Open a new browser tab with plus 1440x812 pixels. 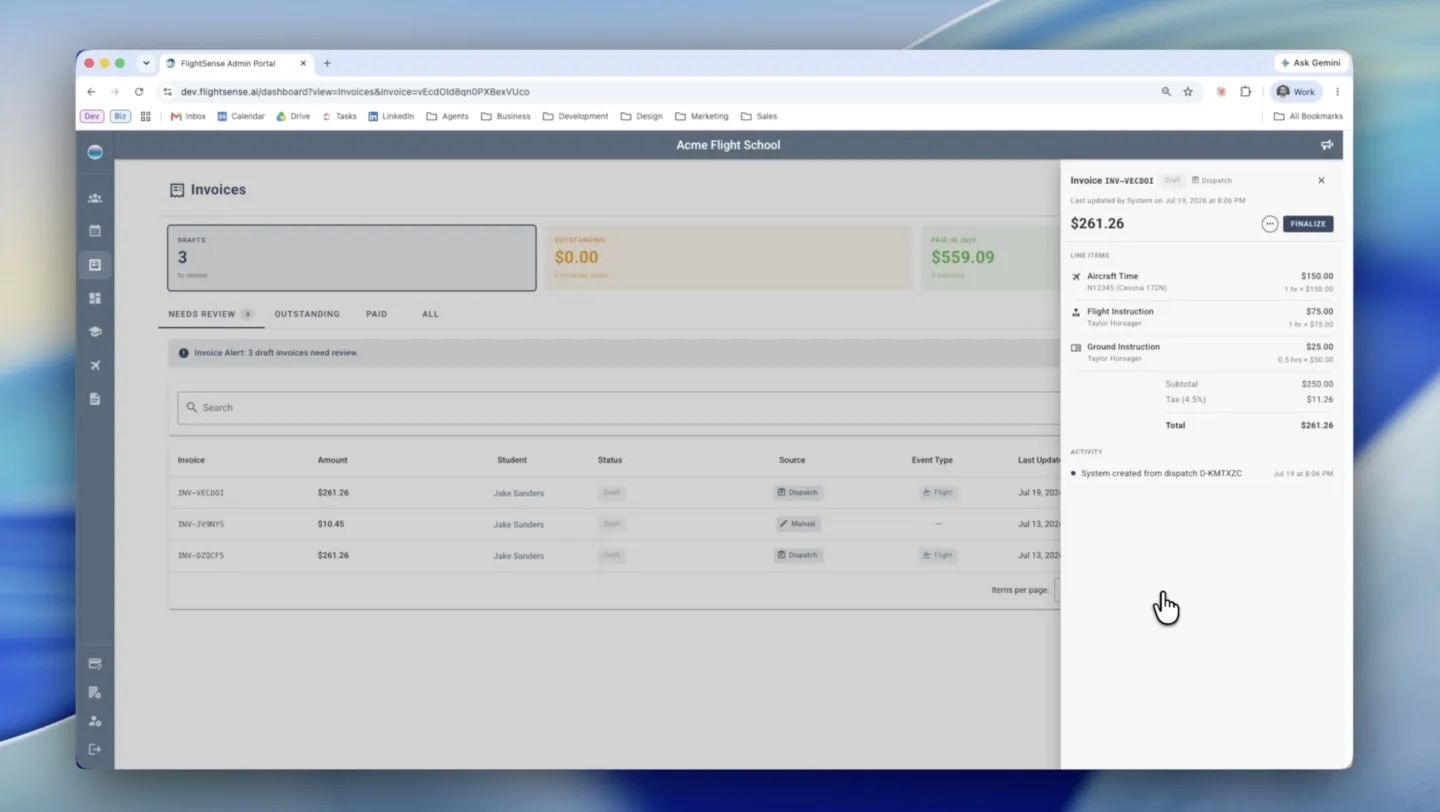tap(327, 63)
